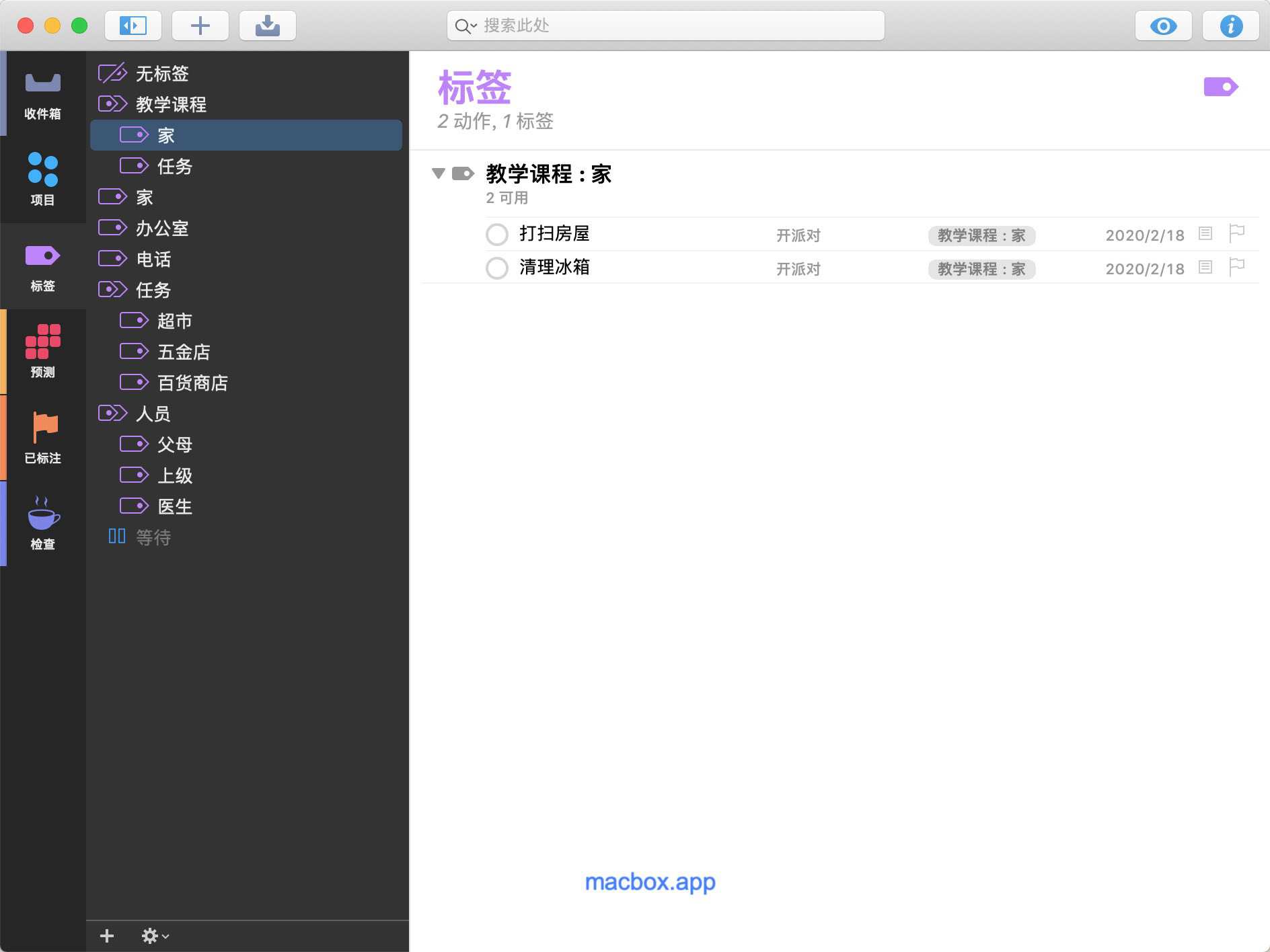Click the plus button at sidebar bottom
This screenshot has width=1270, height=952.
click(107, 936)
